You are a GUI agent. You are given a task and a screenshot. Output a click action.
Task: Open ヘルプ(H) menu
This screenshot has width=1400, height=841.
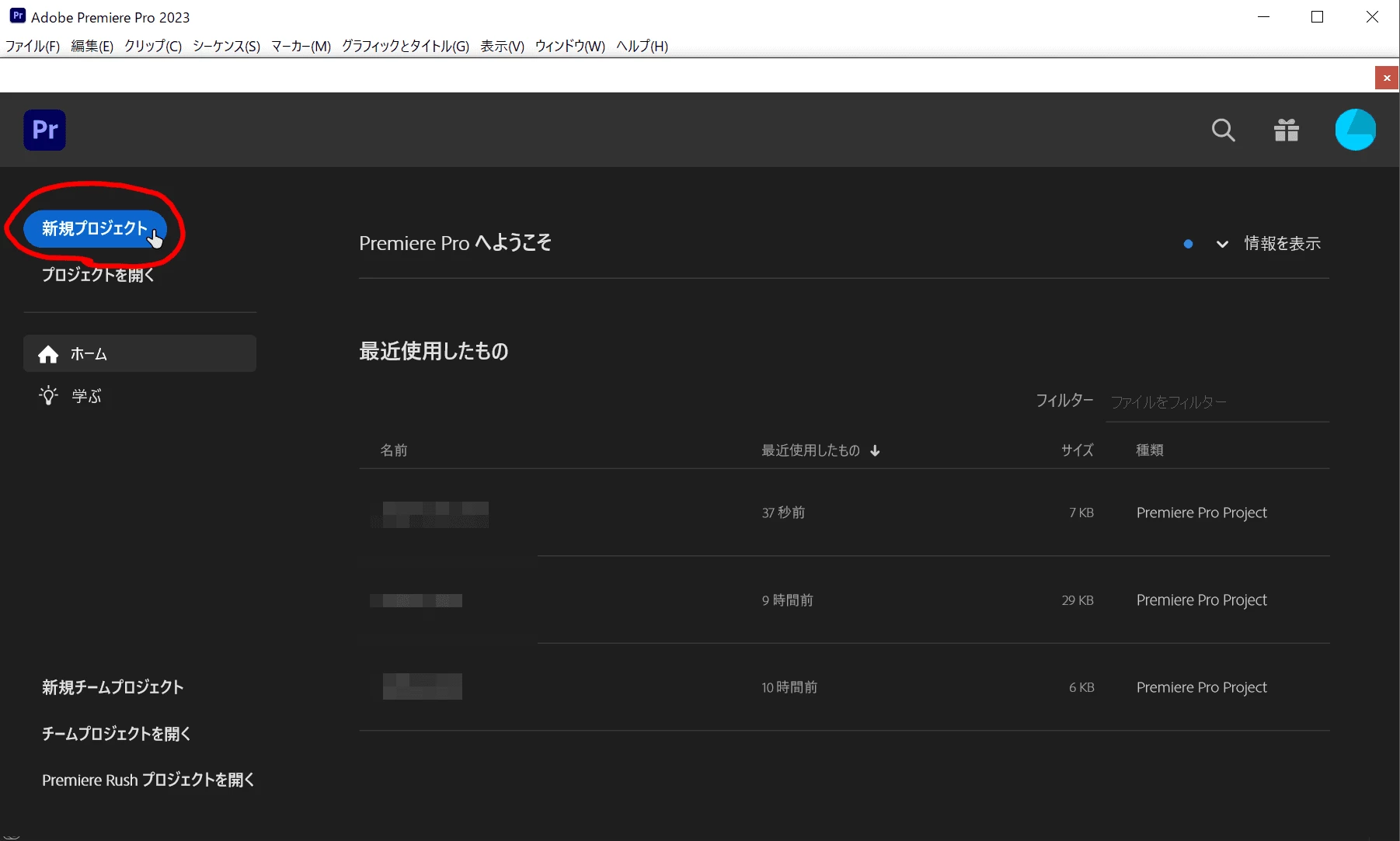642,46
